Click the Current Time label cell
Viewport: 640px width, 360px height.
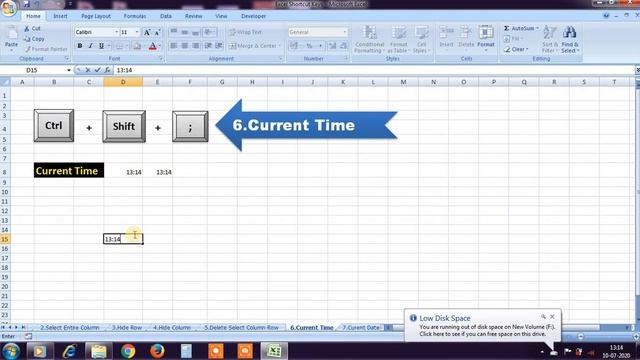click(69, 170)
